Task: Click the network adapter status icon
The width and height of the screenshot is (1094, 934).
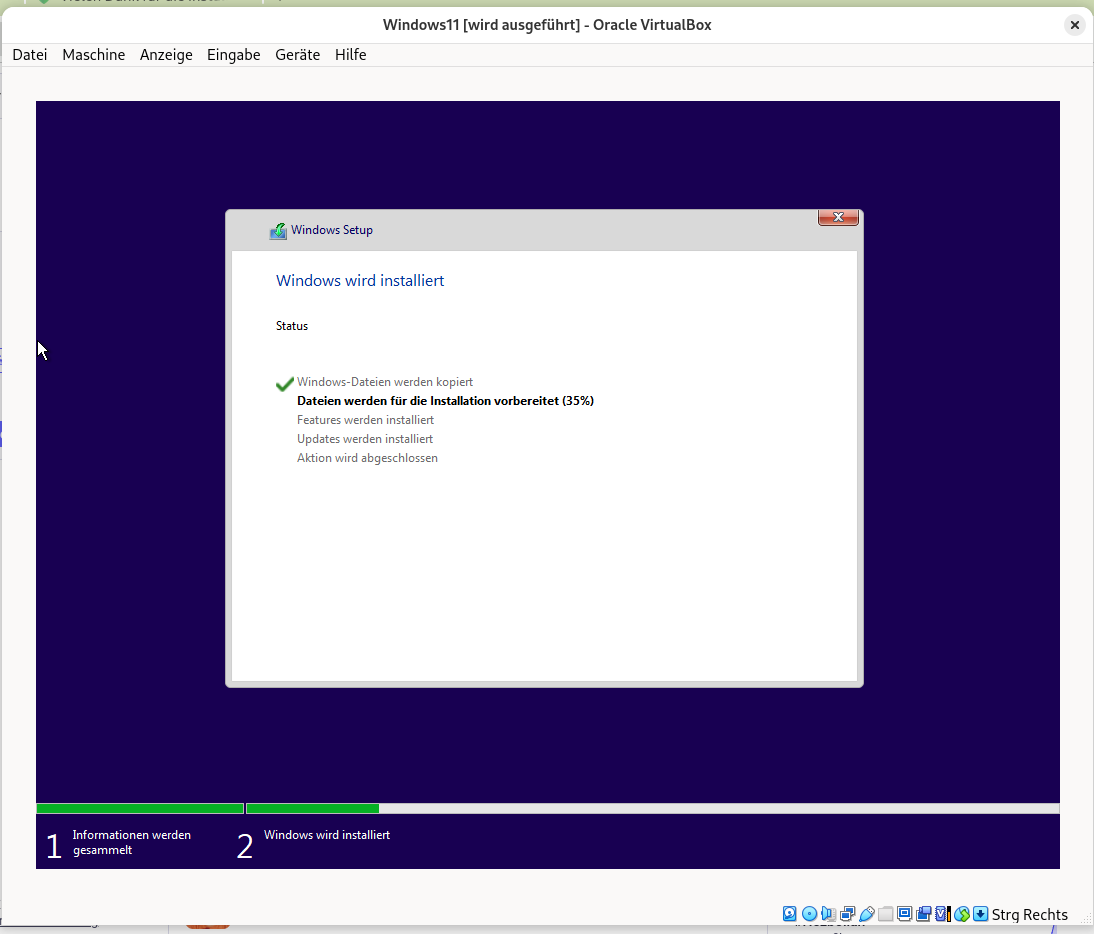Action: pyautogui.click(x=847, y=914)
